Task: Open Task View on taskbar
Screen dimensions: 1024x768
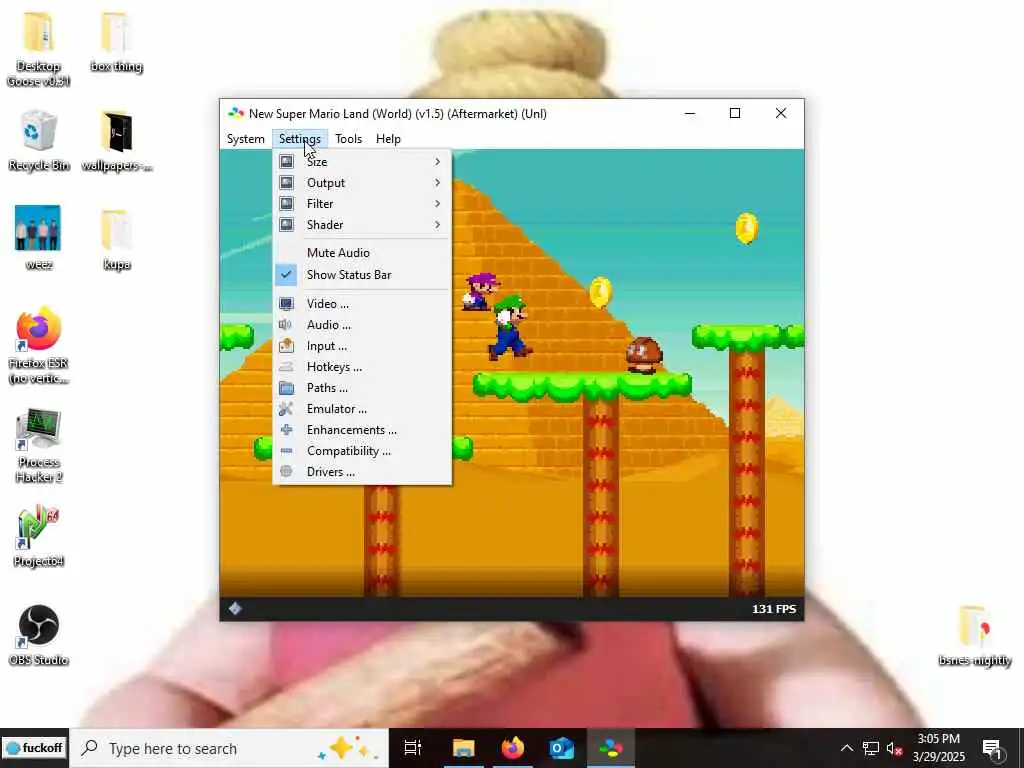Action: 413,748
